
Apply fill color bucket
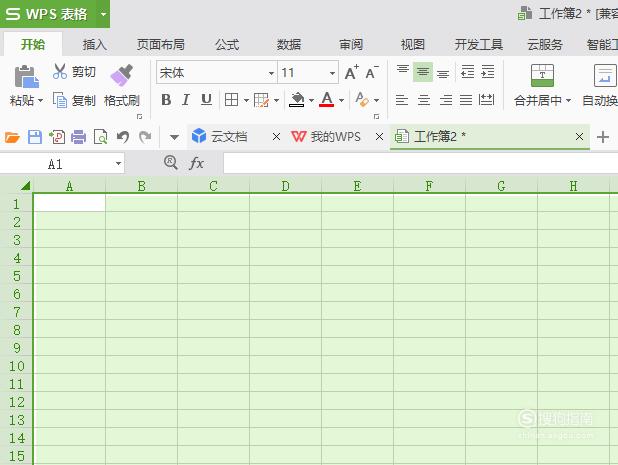coord(297,100)
